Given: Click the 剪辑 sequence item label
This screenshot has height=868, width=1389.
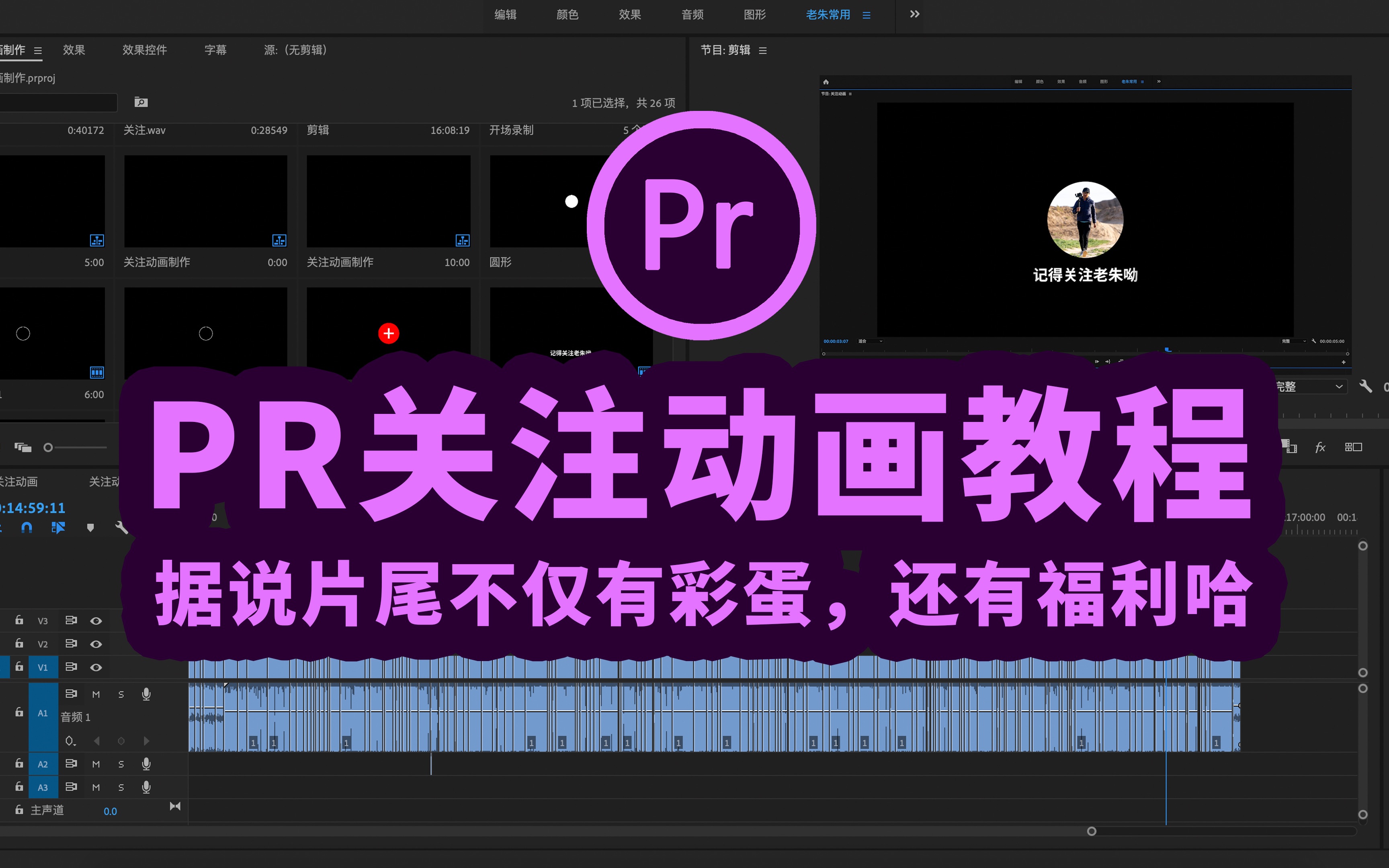Looking at the screenshot, I should coord(318,130).
